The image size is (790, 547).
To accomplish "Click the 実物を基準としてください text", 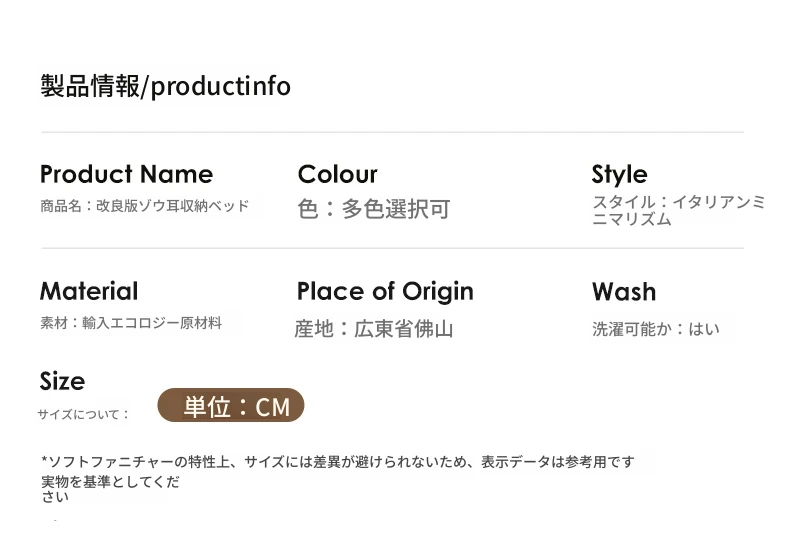I will pos(110,489).
